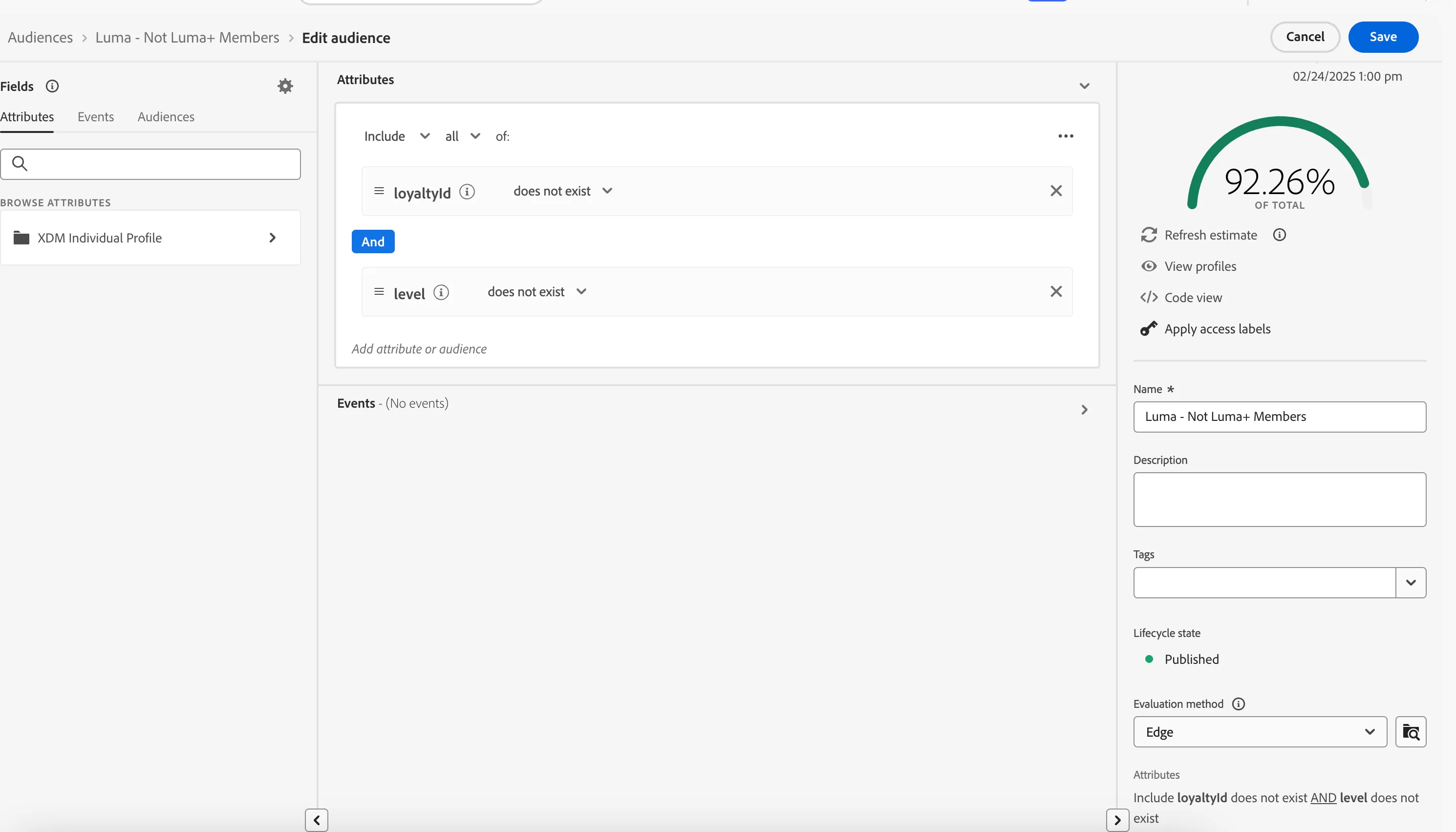Open loyaltyId 'does not exist' dropdown
Image resolution: width=1456 pixels, height=832 pixels.
[562, 191]
